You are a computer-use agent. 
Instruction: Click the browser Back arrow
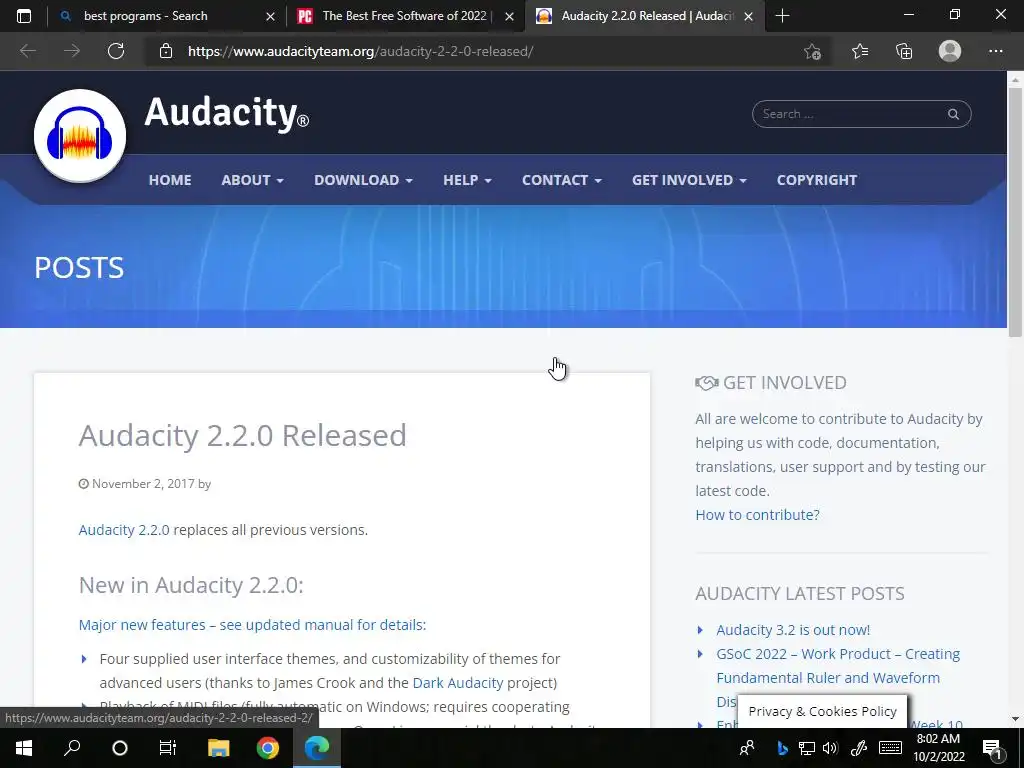click(x=27, y=51)
